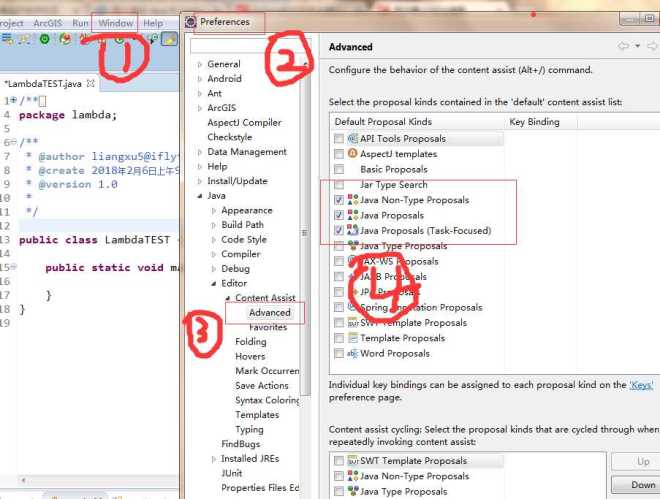This screenshot has height=499, width=660.
Task: Click the SWT Template Proposals icon in default list
Action: point(352,323)
